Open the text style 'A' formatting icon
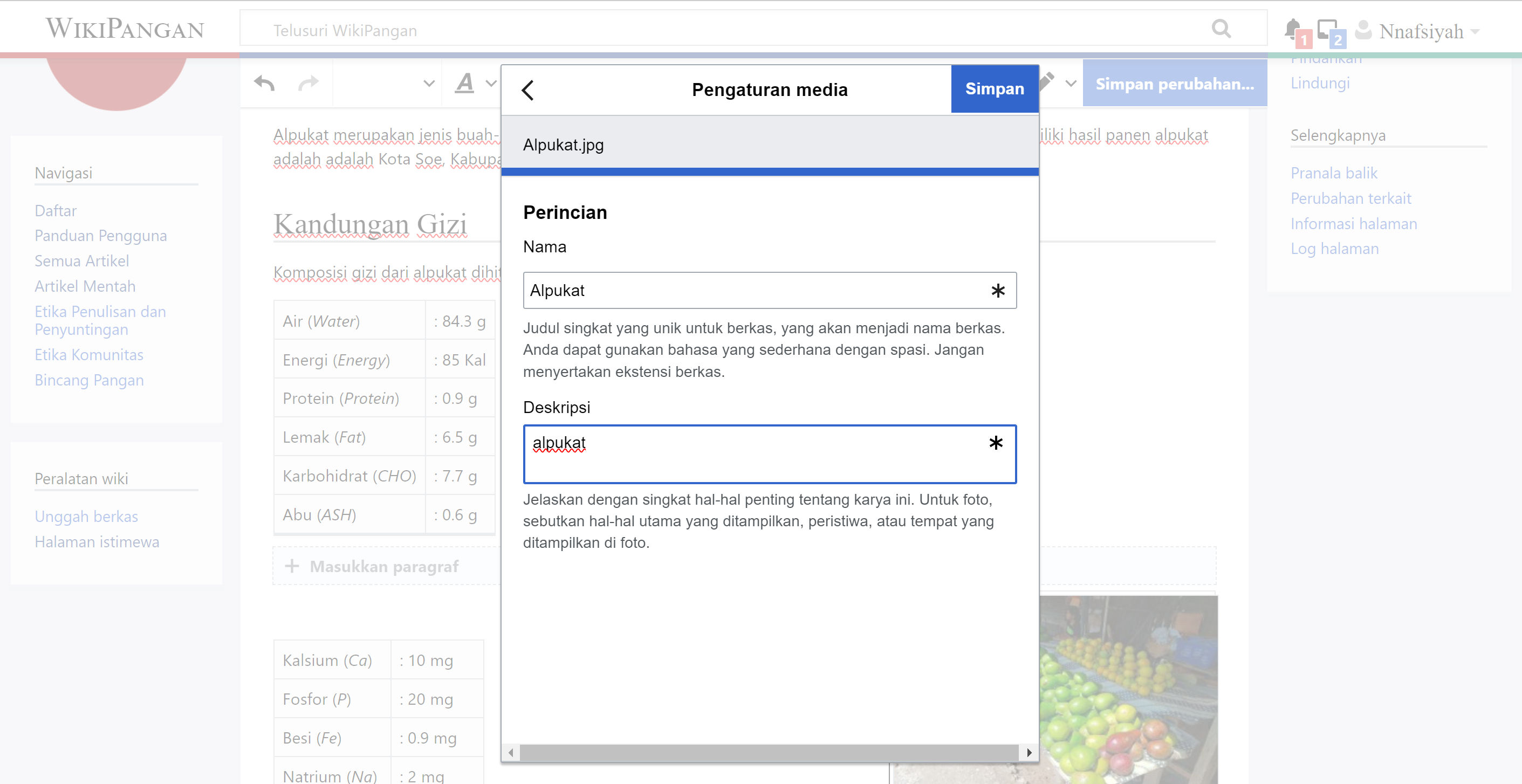Viewport: 1522px width, 784px height. tap(465, 83)
